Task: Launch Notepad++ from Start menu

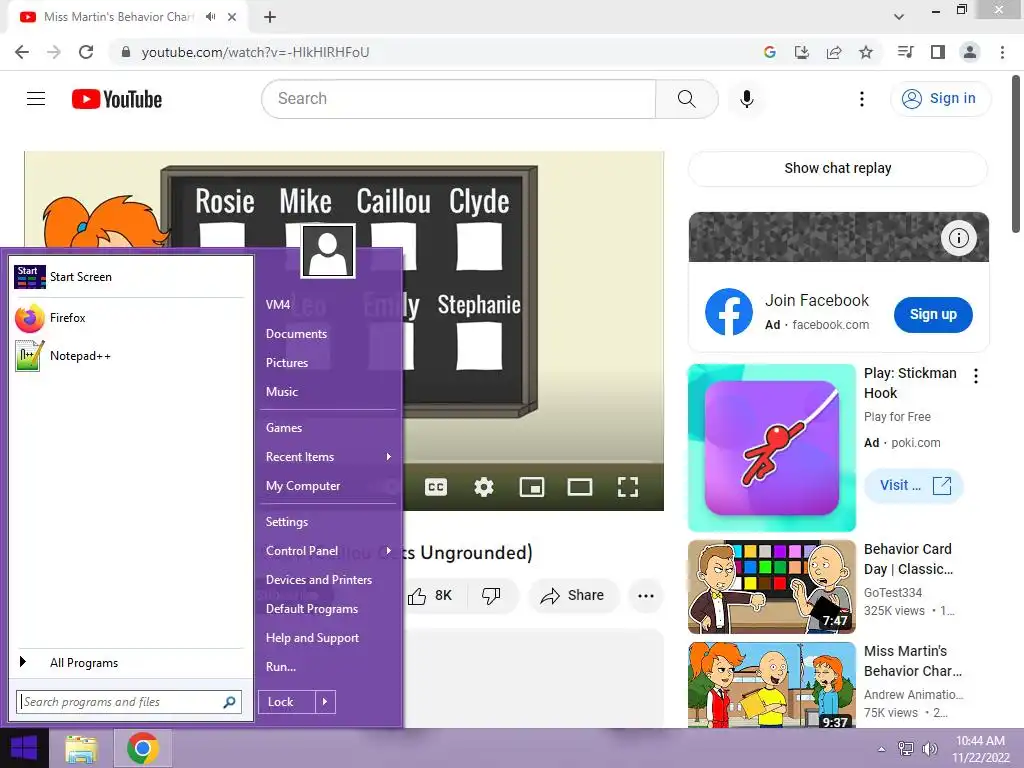Action: tap(129, 356)
